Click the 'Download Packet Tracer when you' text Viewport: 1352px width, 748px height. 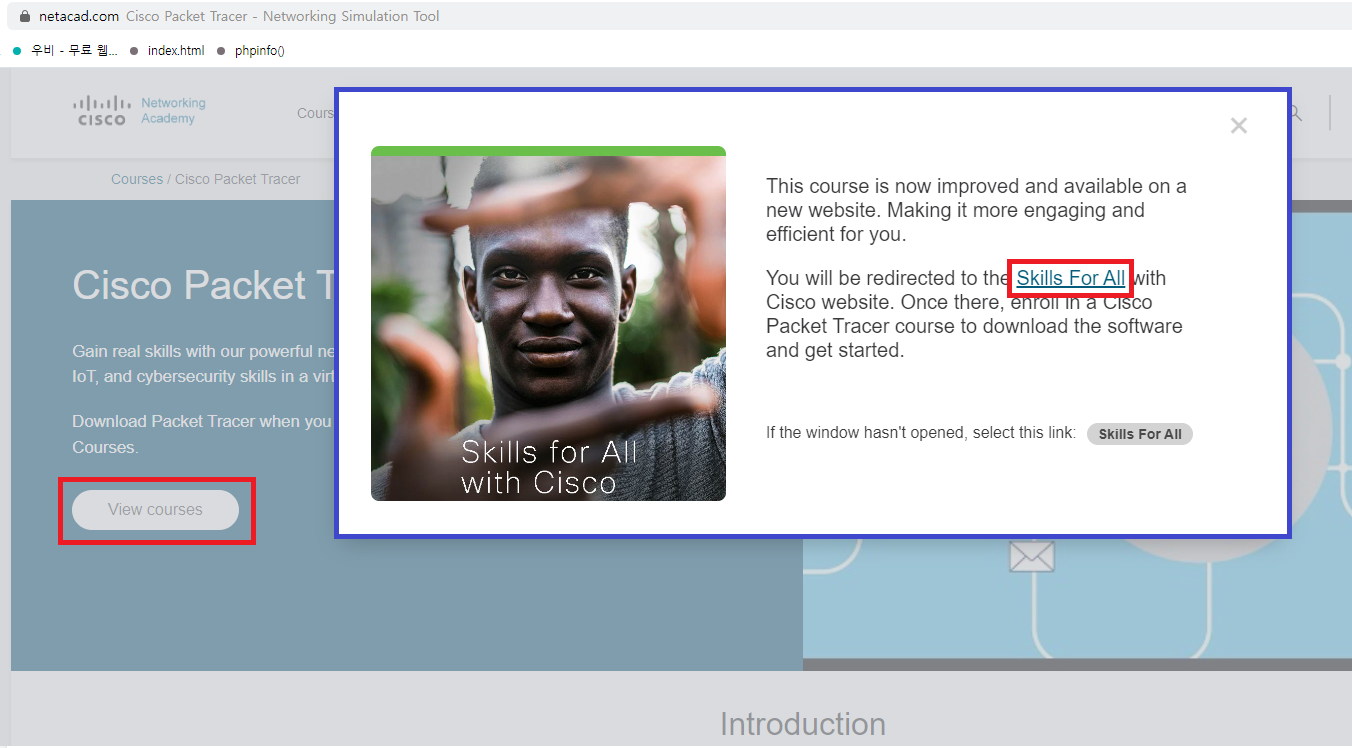[x=203, y=434]
